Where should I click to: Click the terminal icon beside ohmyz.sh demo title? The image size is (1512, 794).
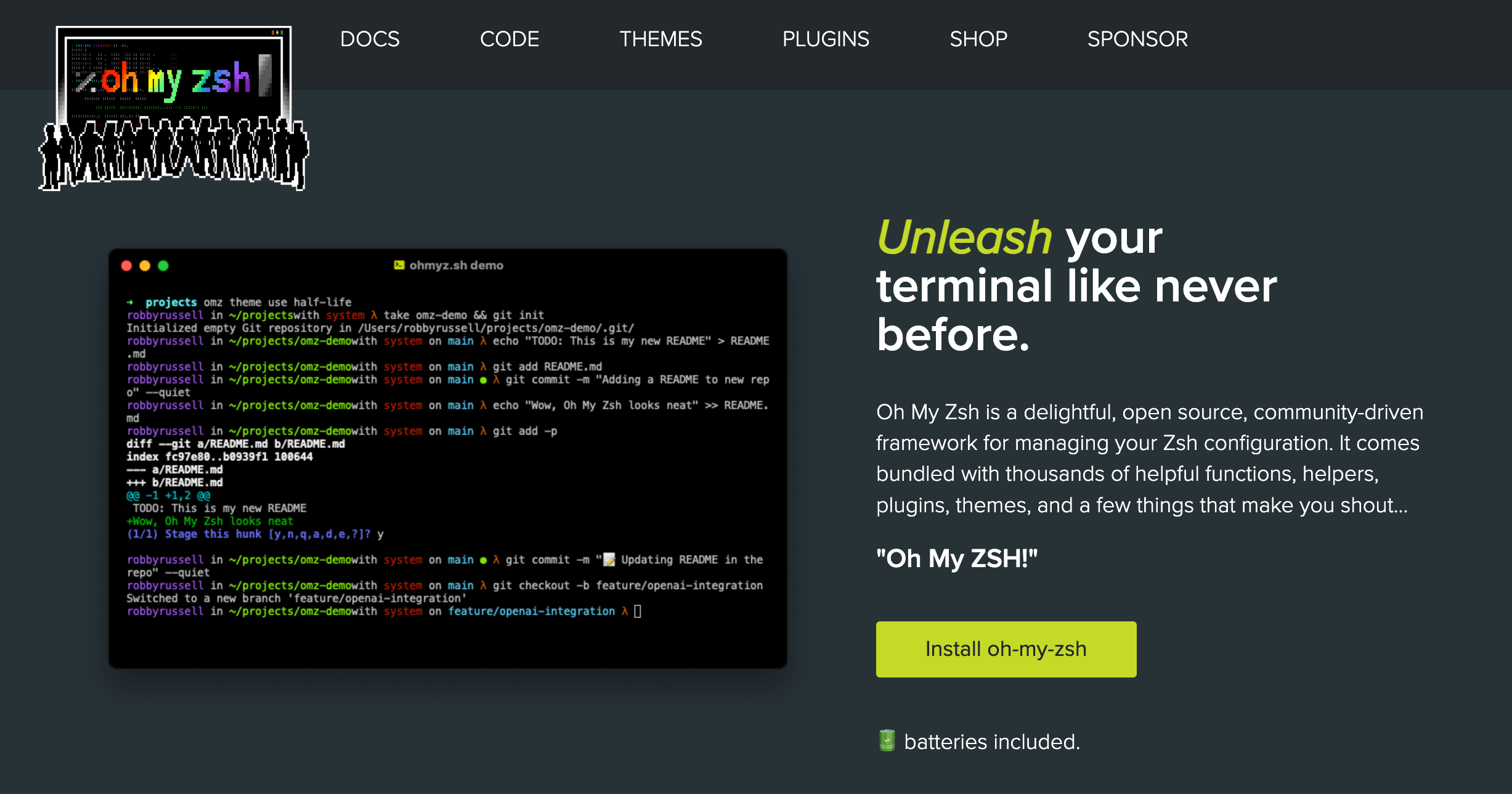pos(399,265)
